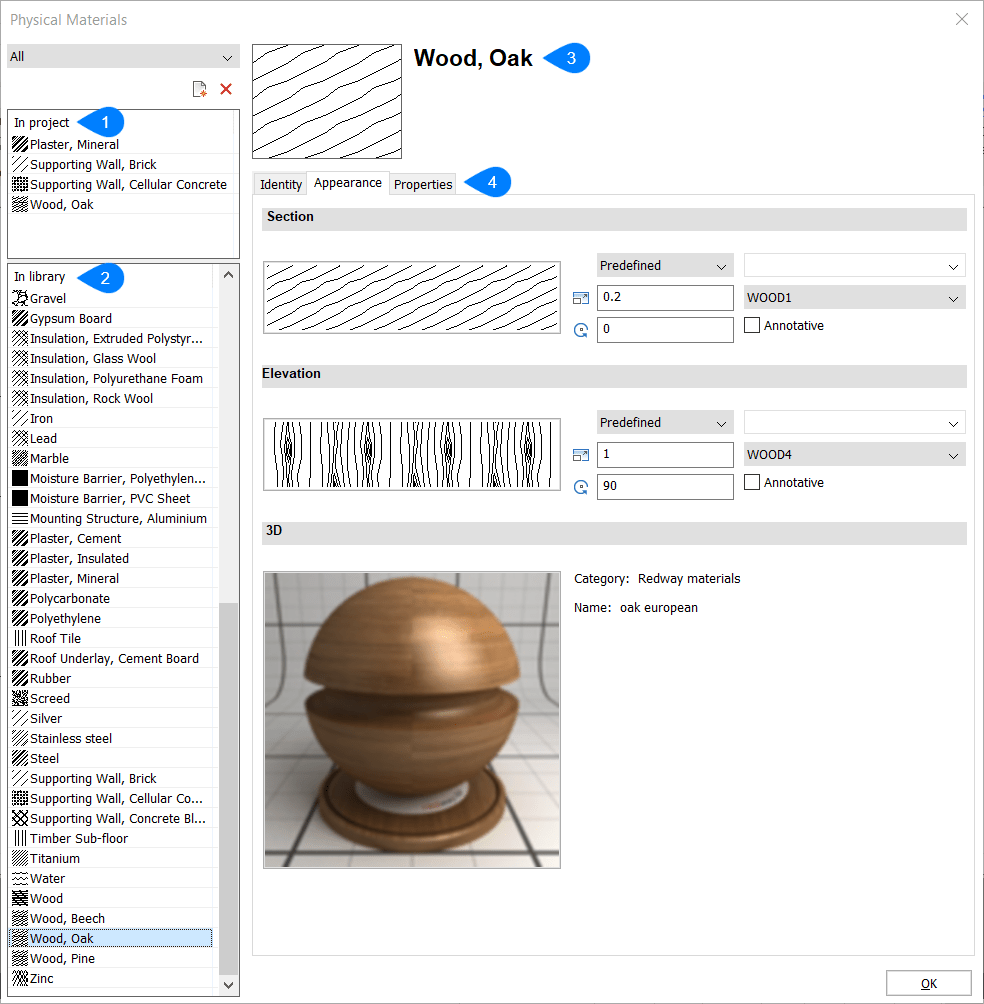
Task: Confirm changes with the OK button
Action: point(928,983)
